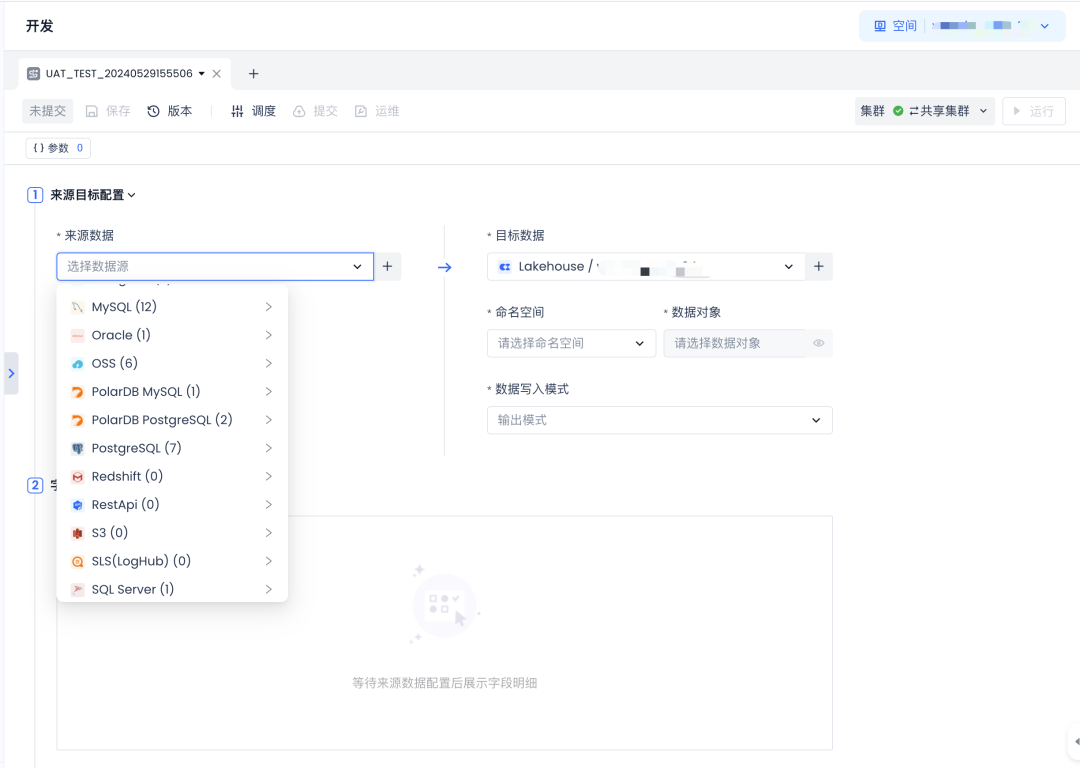Viewport: 1080px width, 768px height.
Task: Click the task type icon on UAT_TEST tab
Action: click(x=33, y=74)
